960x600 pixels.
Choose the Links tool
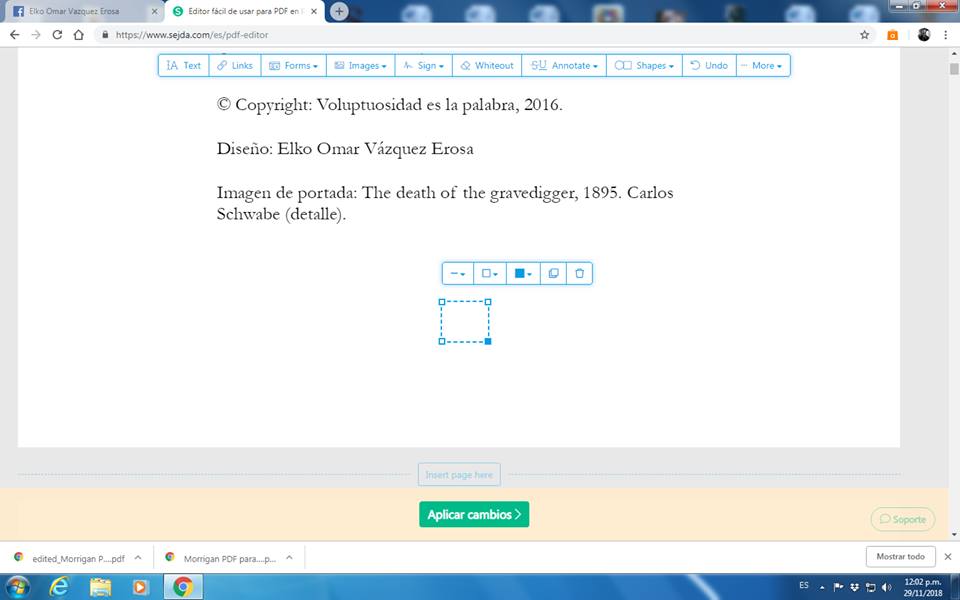(x=235, y=65)
